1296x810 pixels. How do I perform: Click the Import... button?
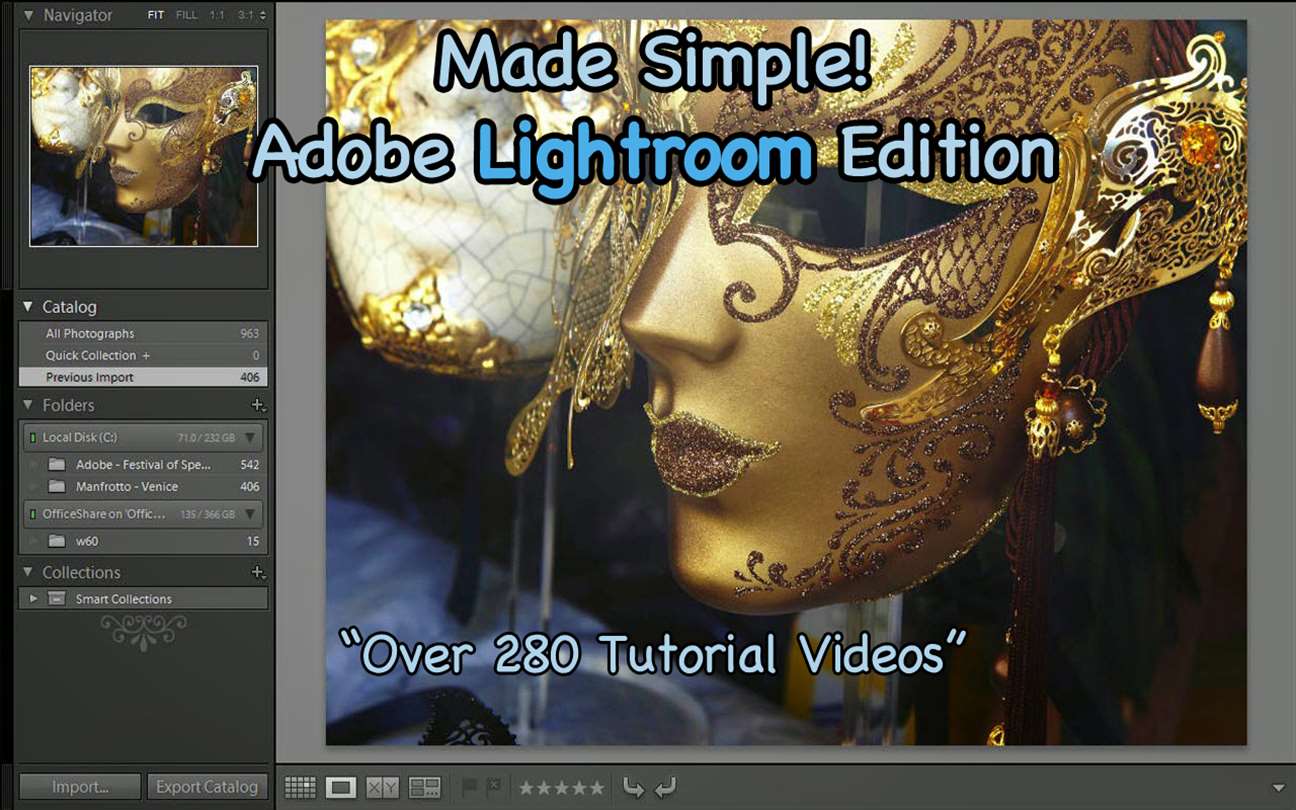[80, 787]
